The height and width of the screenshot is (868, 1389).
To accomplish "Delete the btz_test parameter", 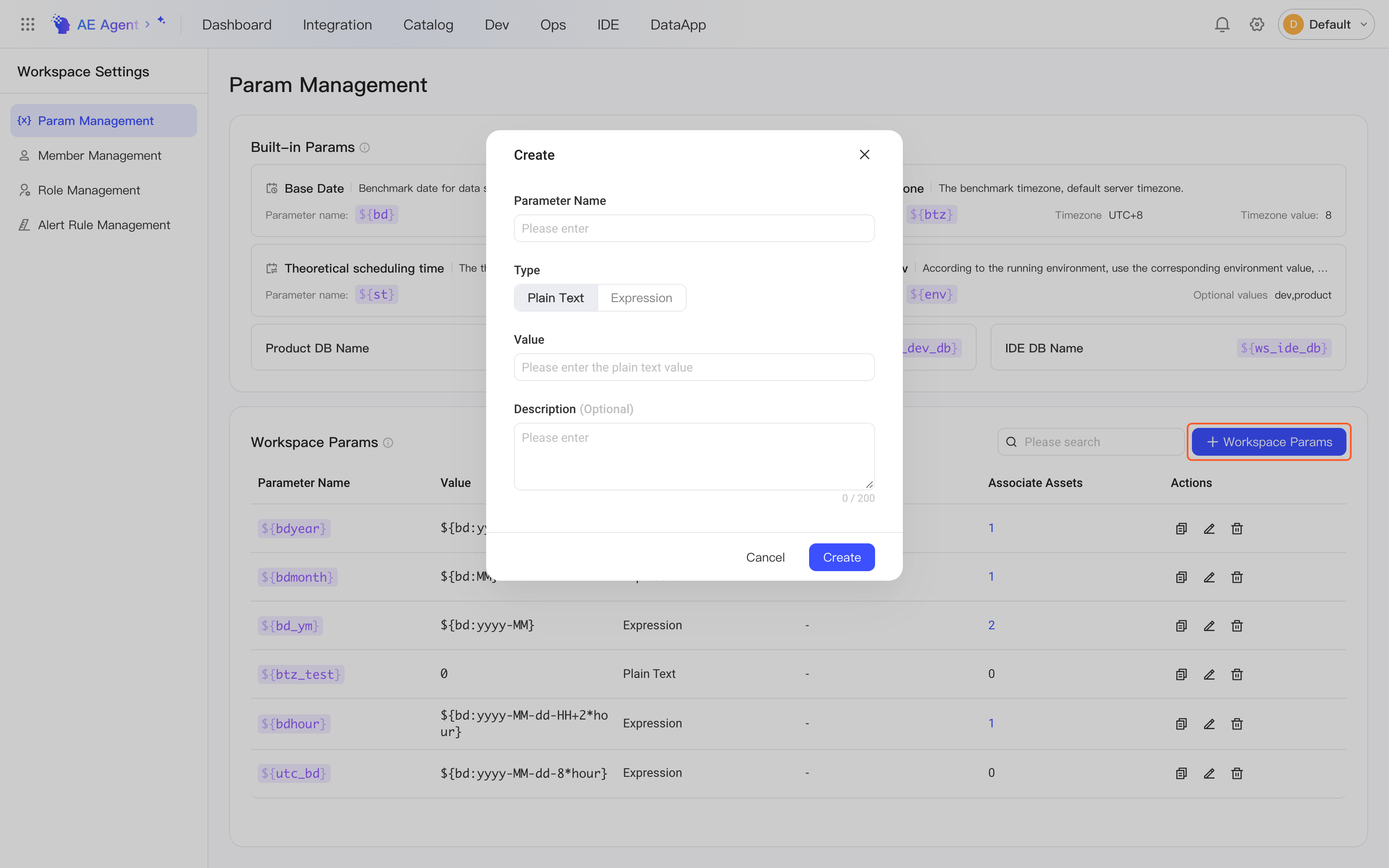I will (x=1237, y=674).
